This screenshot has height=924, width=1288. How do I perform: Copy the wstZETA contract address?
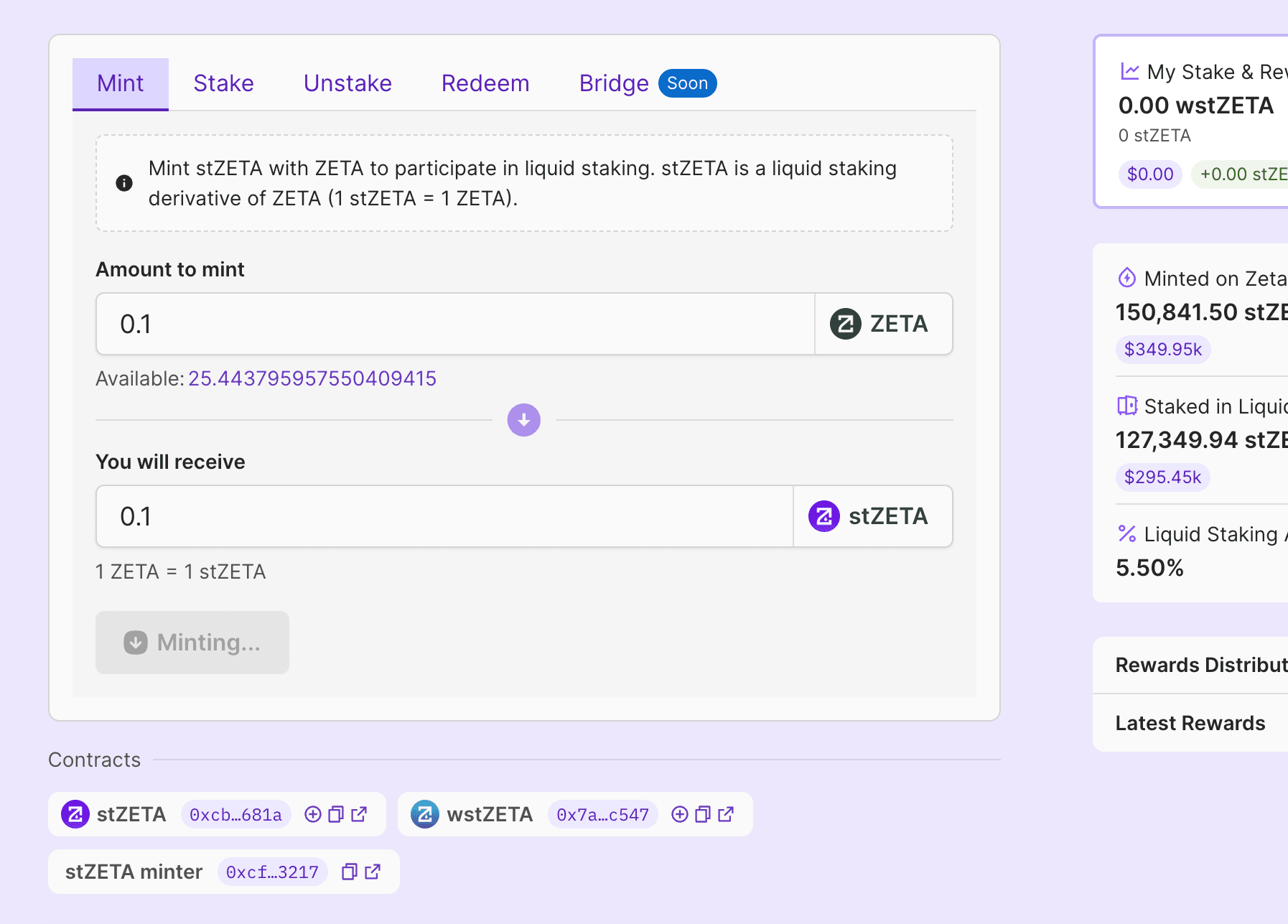point(703,814)
